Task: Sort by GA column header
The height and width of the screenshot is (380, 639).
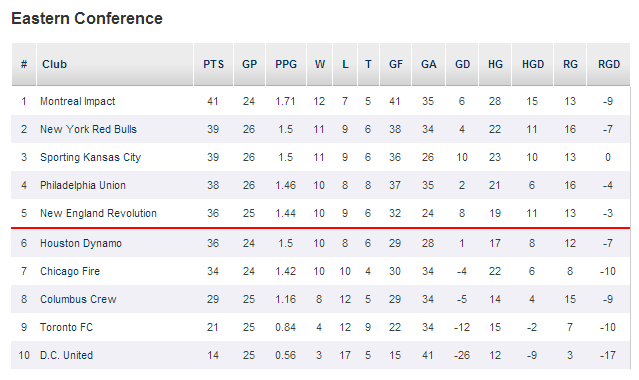Action: tap(429, 64)
